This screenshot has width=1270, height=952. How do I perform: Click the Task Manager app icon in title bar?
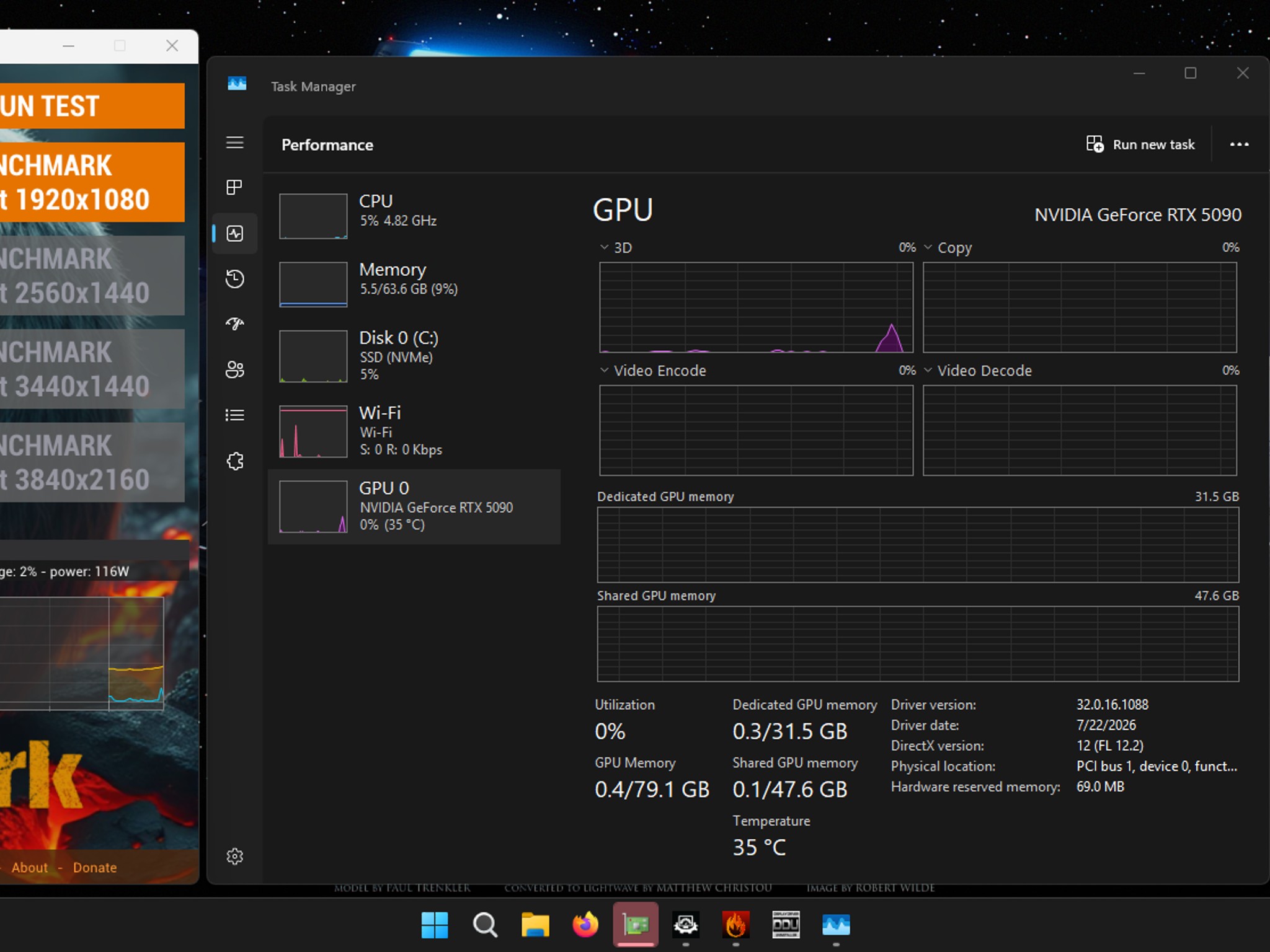(237, 84)
